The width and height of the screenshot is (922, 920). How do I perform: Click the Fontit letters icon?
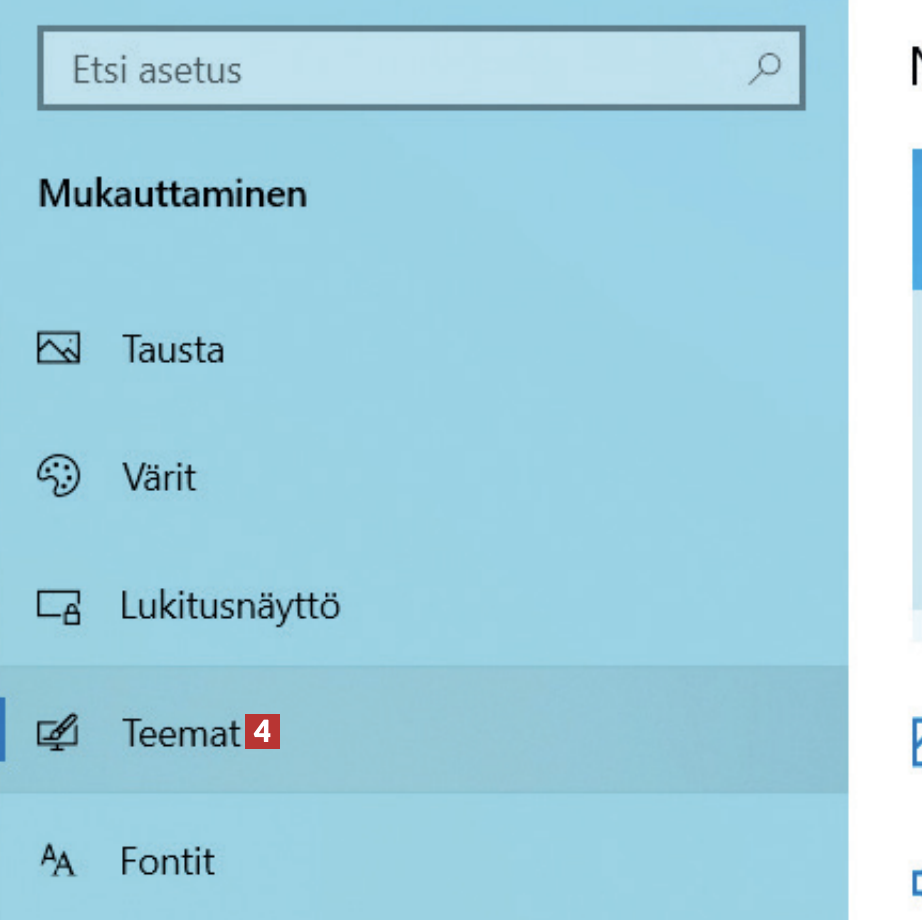click(58, 860)
